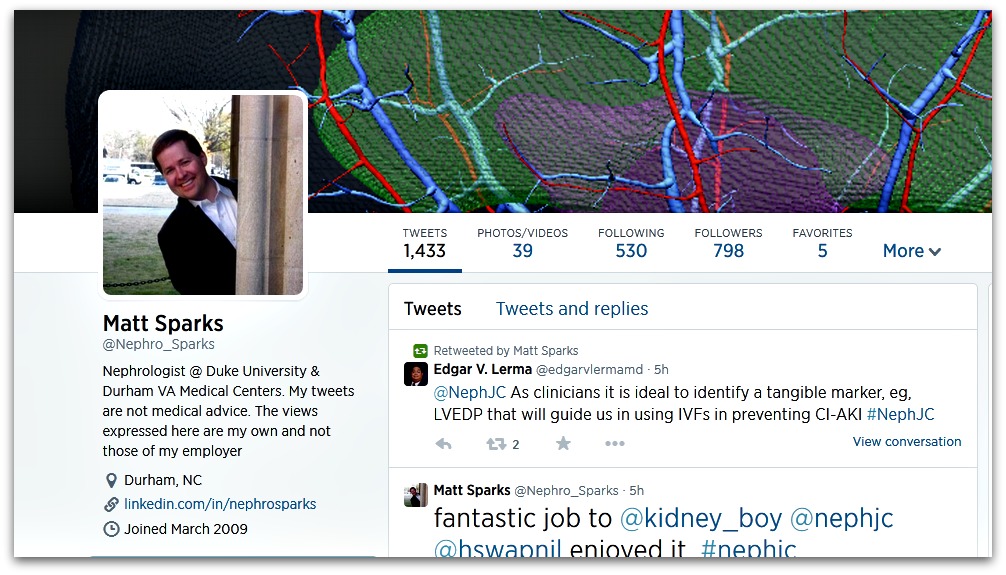1006x575 pixels.
Task: Click 'Retweeted by Matt Sparks' text
Action: point(506,350)
